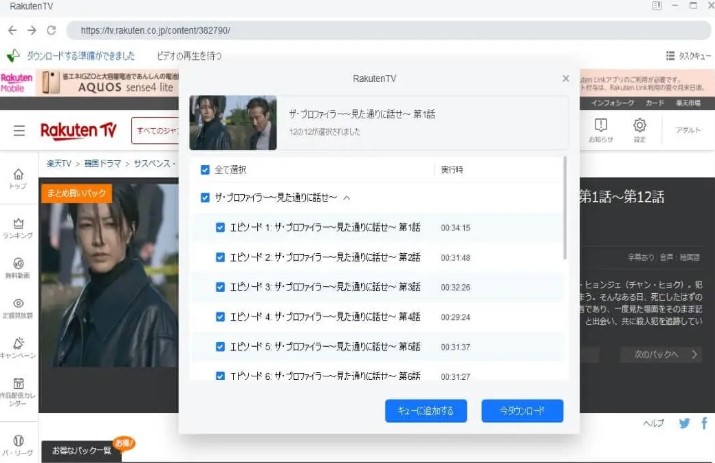Go back with the browser back arrow
Screen dimensions: 715x463
pos(12,31)
